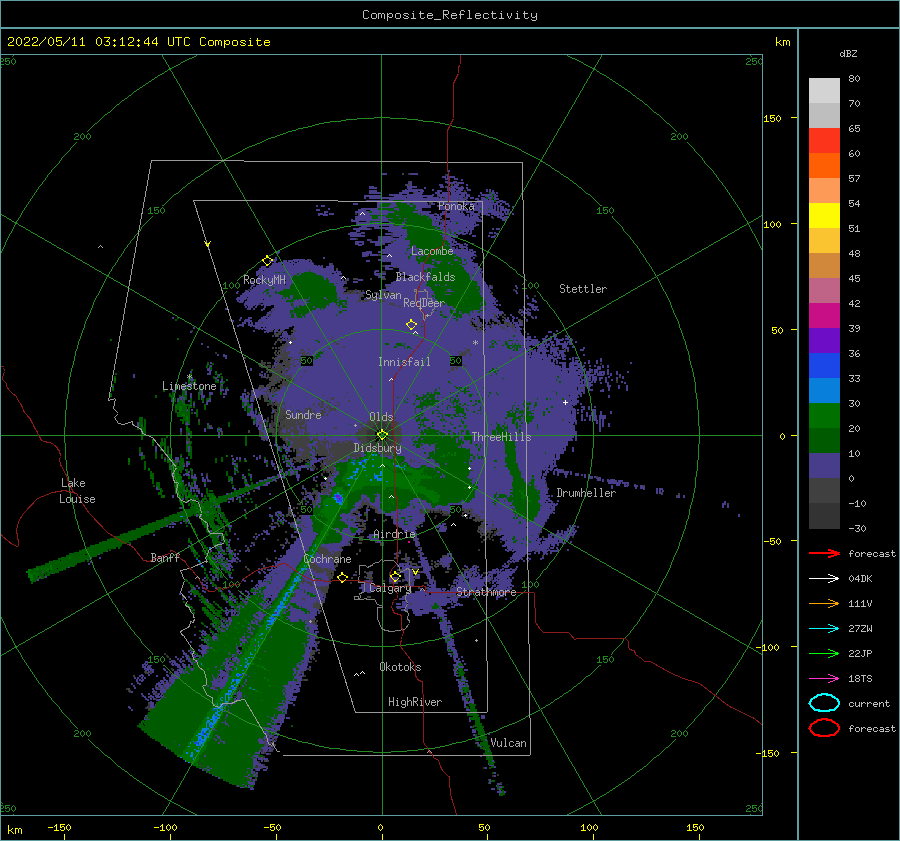Click the Lacombe city label

pyautogui.click(x=432, y=251)
